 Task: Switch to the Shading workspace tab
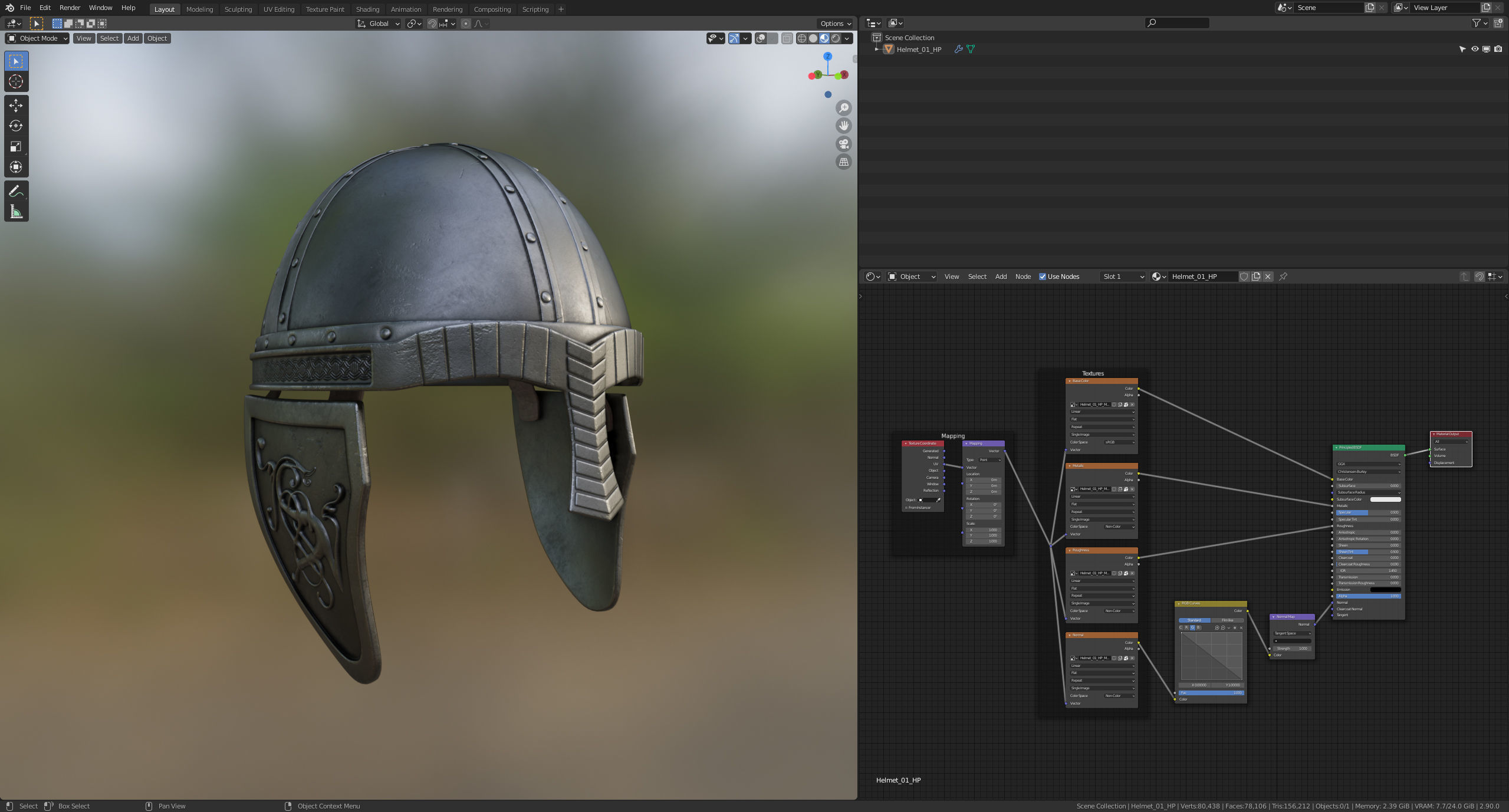tap(367, 9)
